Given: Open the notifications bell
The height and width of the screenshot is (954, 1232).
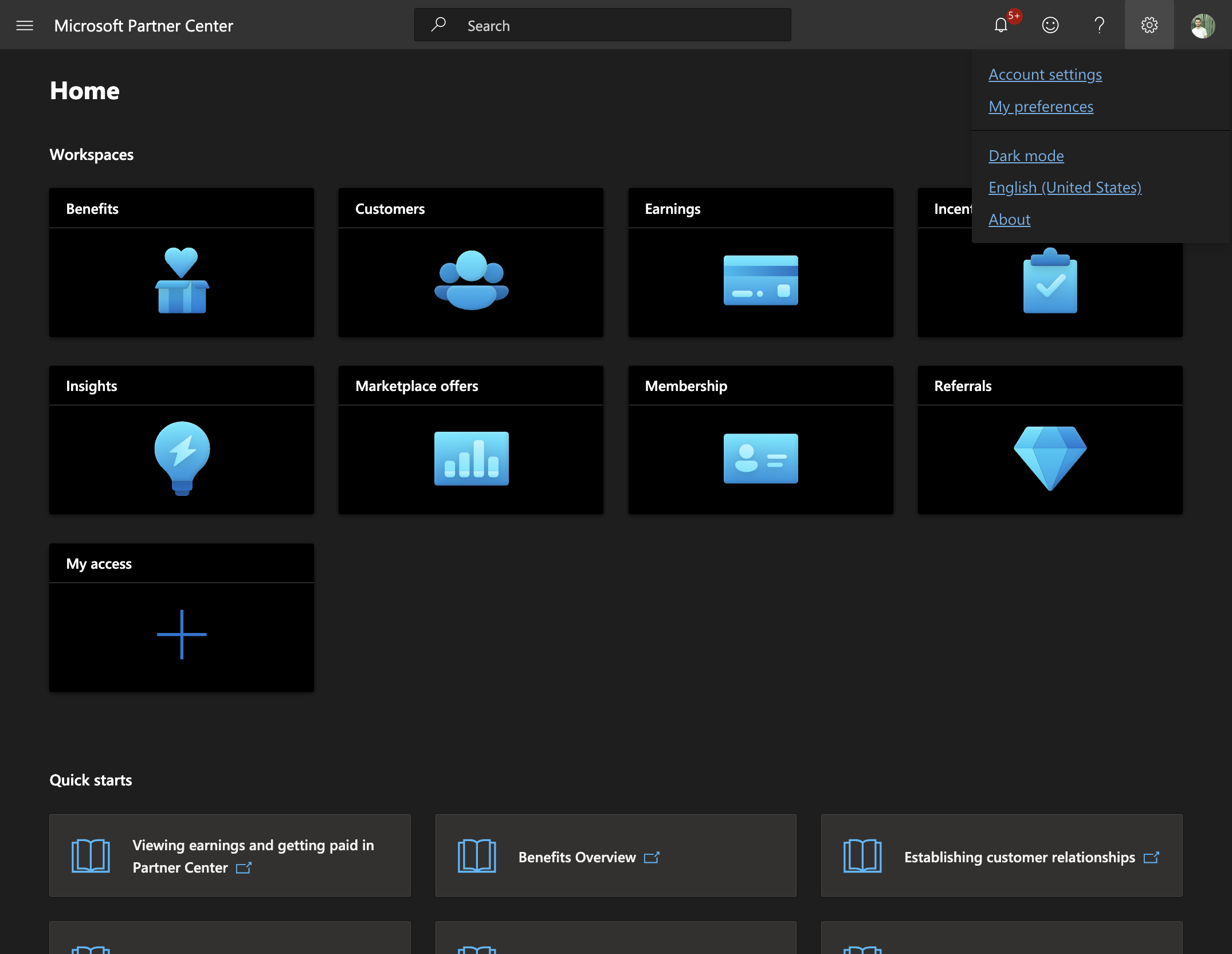Looking at the screenshot, I should tap(1001, 25).
